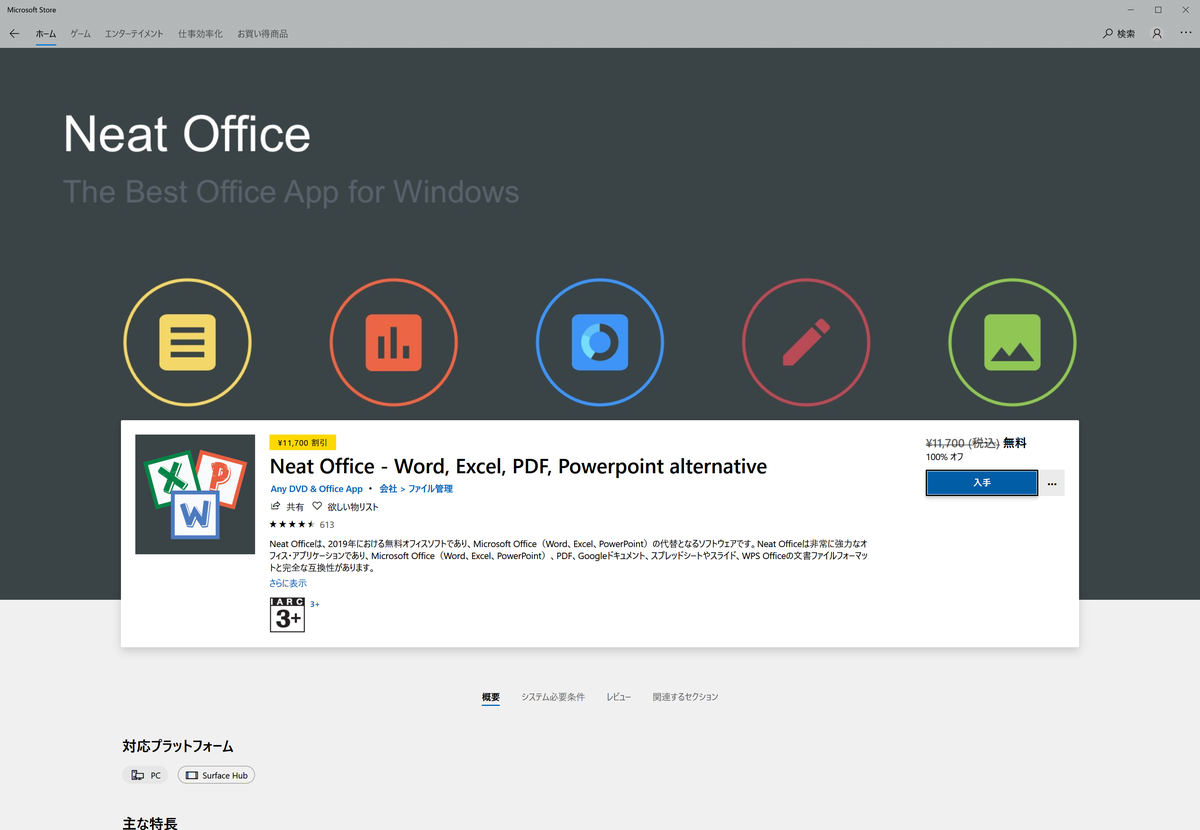The height and width of the screenshot is (830, 1200).
Task: Share the app via 共有
Action: click(x=287, y=507)
